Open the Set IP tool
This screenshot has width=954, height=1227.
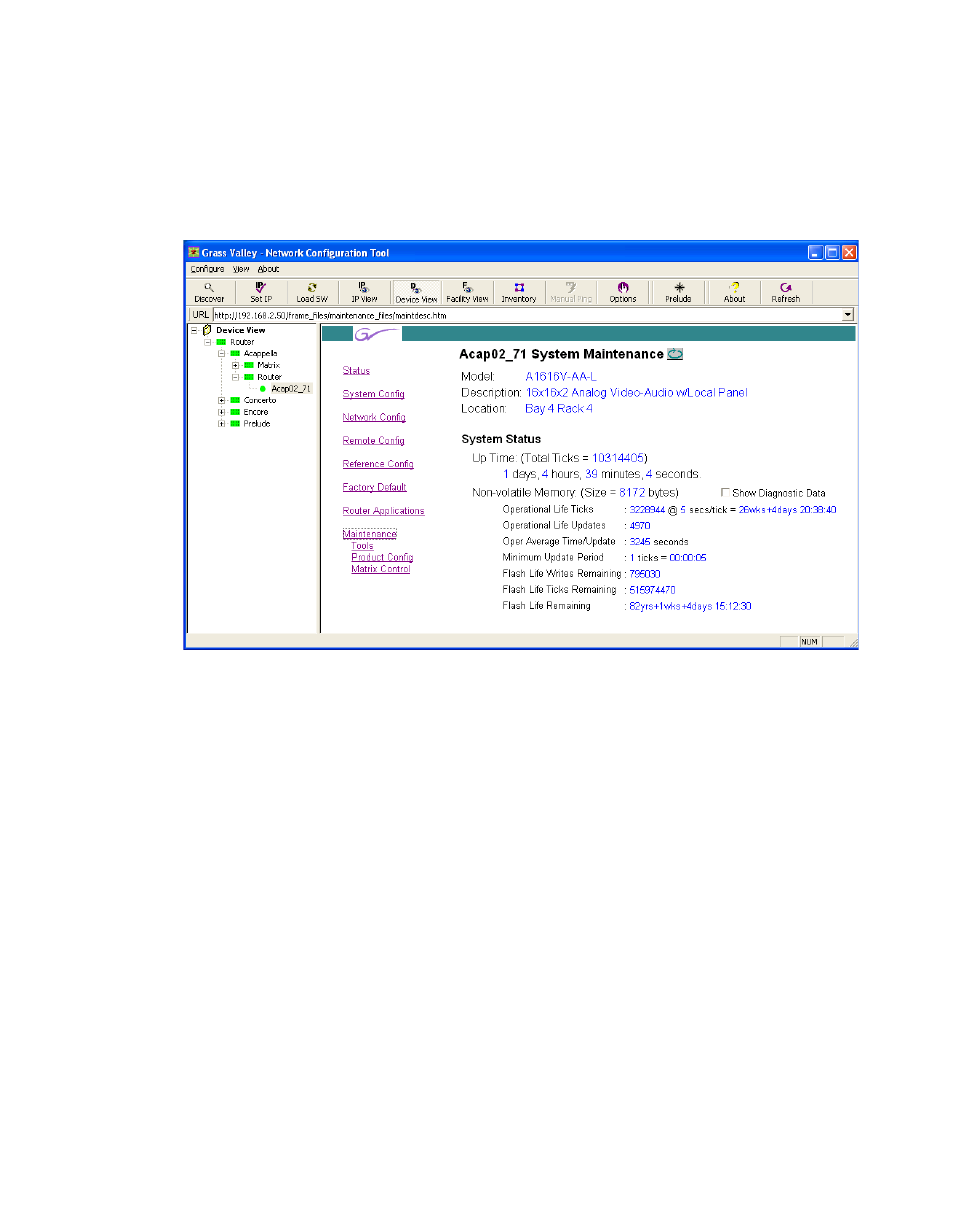pos(260,292)
